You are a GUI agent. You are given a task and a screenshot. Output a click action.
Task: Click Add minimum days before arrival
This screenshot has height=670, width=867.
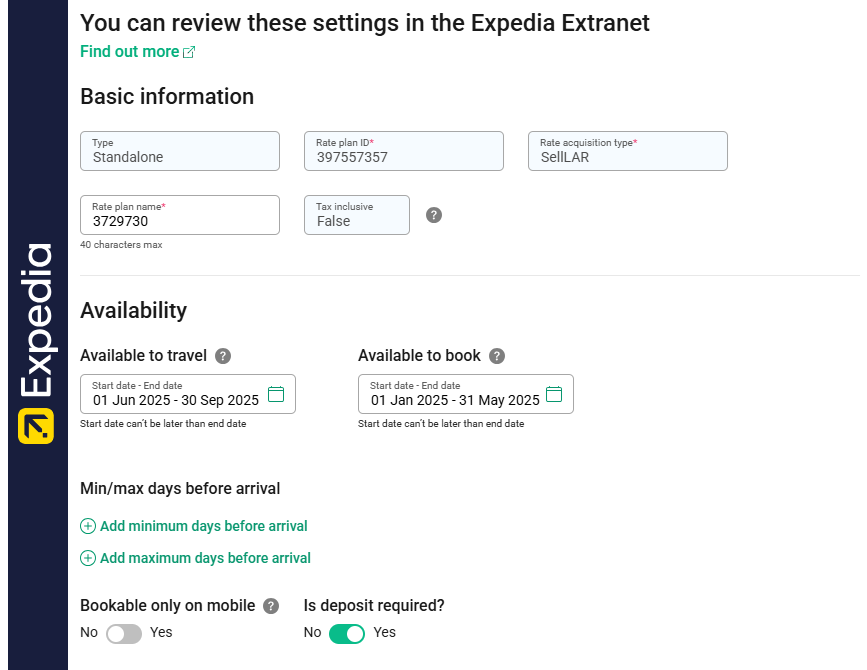(203, 526)
